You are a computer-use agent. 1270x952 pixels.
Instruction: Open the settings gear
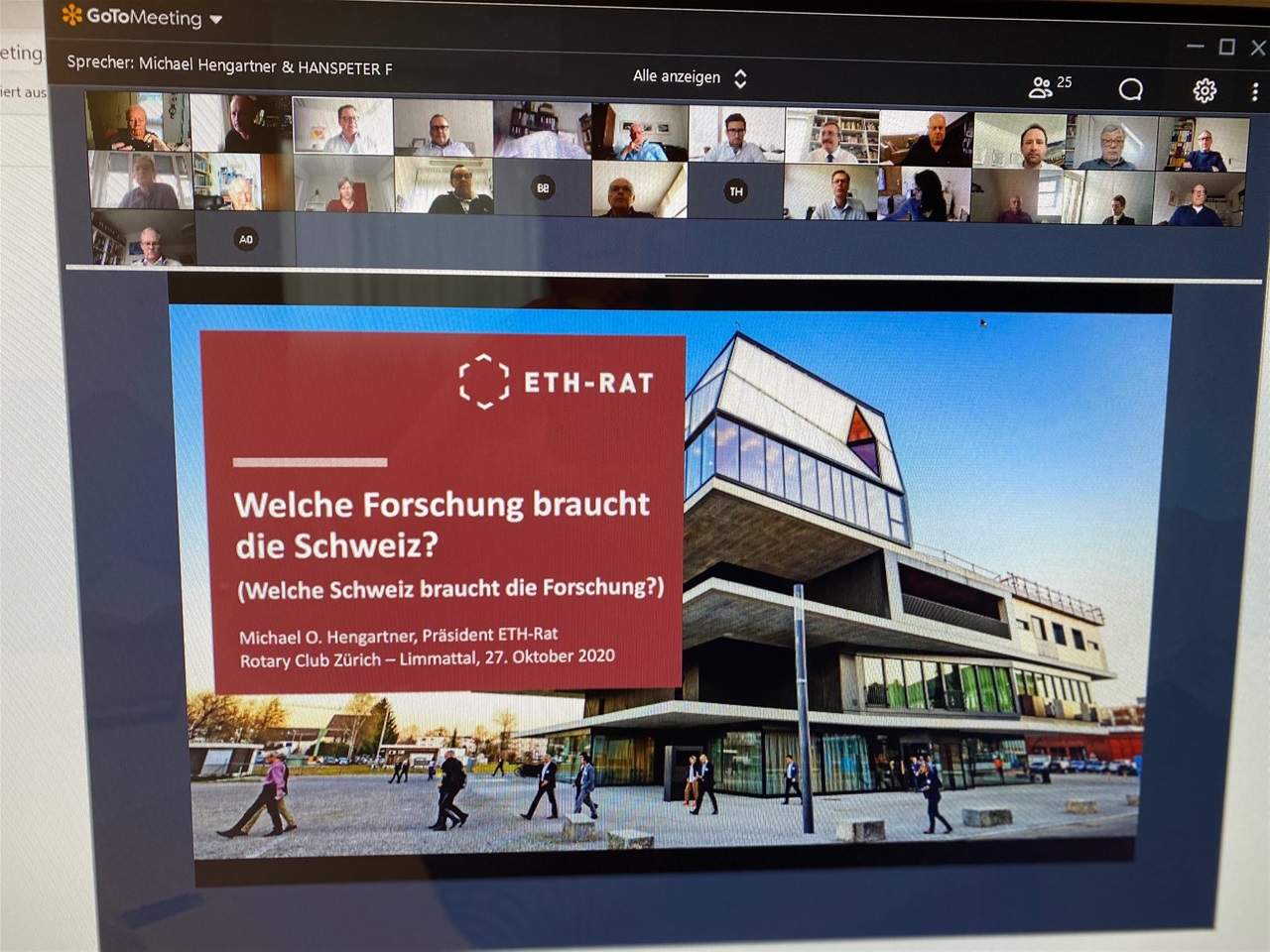point(1205,91)
